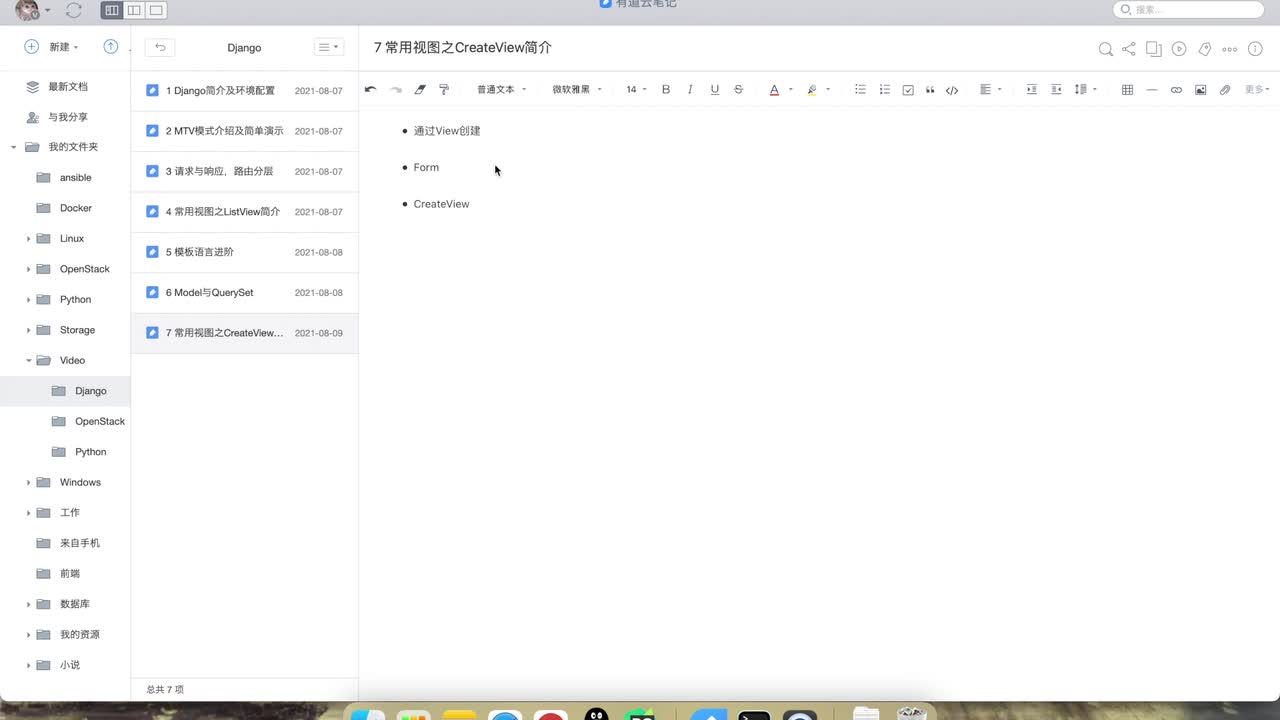Insert a code block
This screenshot has width=1280, height=720.
[x=952, y=90]
